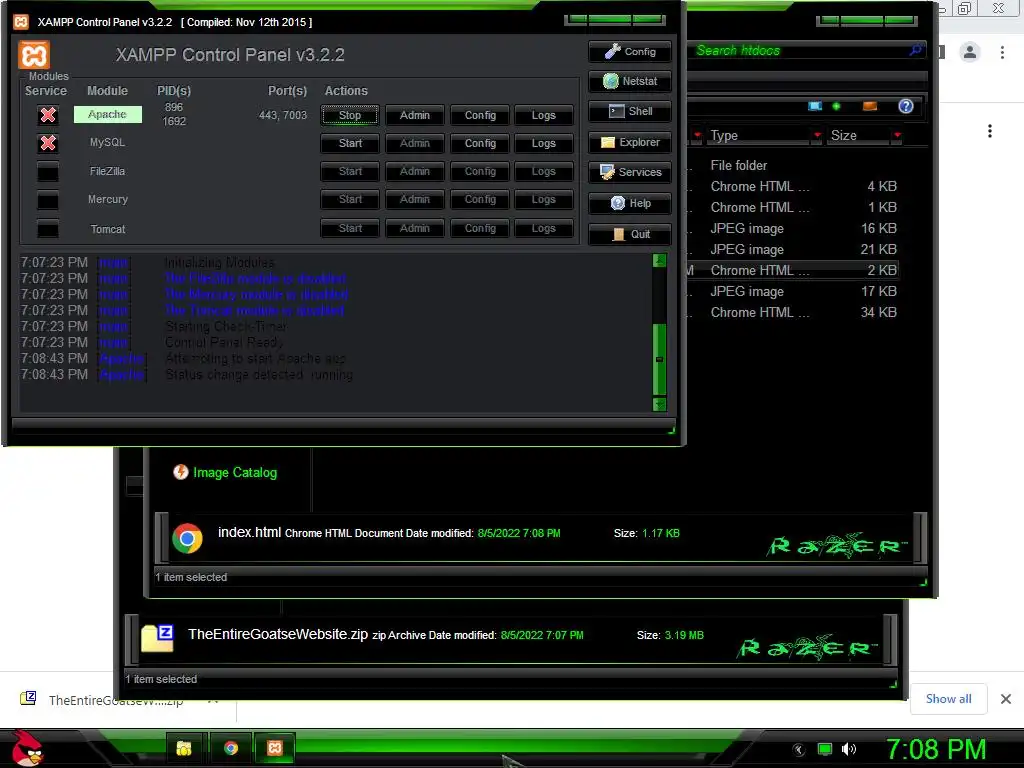Click the XAMPP log scrollbar thumb
Viewport: 1024px width, 768px height.
click(x=660, y=359)
